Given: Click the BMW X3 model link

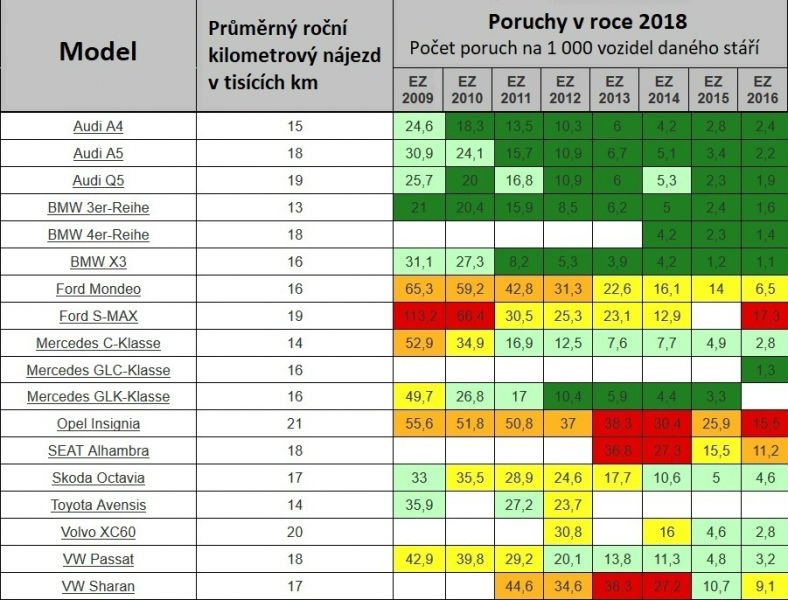Looking at the screenshot, I should (98, 262).
